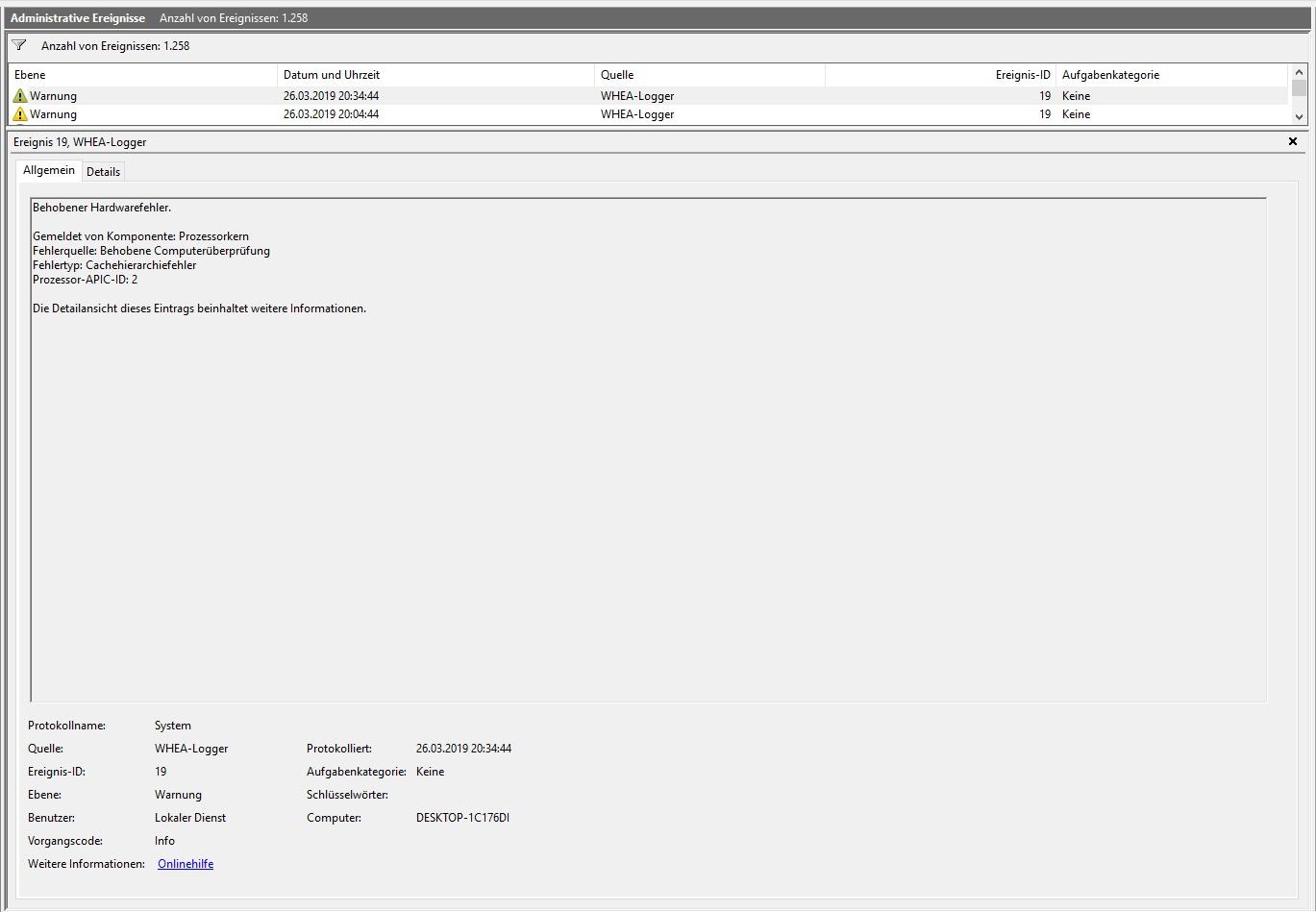This screenshot has width=1316, height=912.
Task: Select the event row dated 26.03.2019 20:04:44
Action: tap(649, 114)
